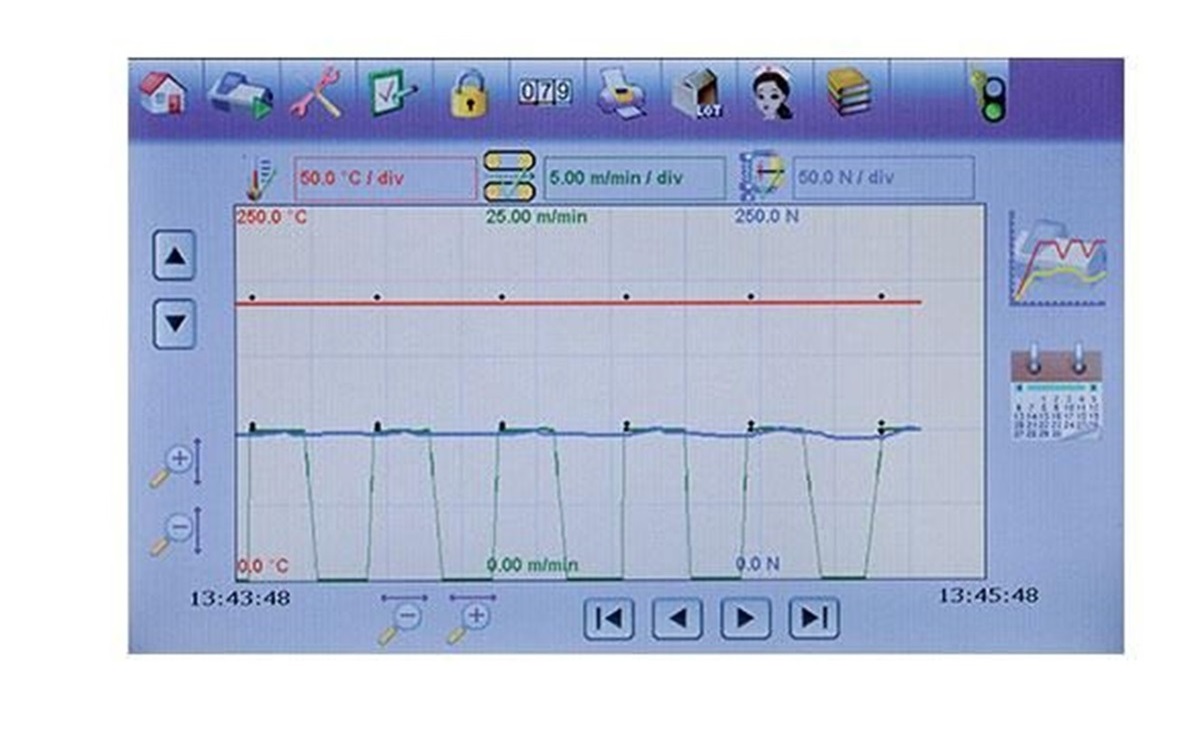Open the stacked books manual icon
This screenshot has height=743, width=1181.
click(x=848, y=93)
